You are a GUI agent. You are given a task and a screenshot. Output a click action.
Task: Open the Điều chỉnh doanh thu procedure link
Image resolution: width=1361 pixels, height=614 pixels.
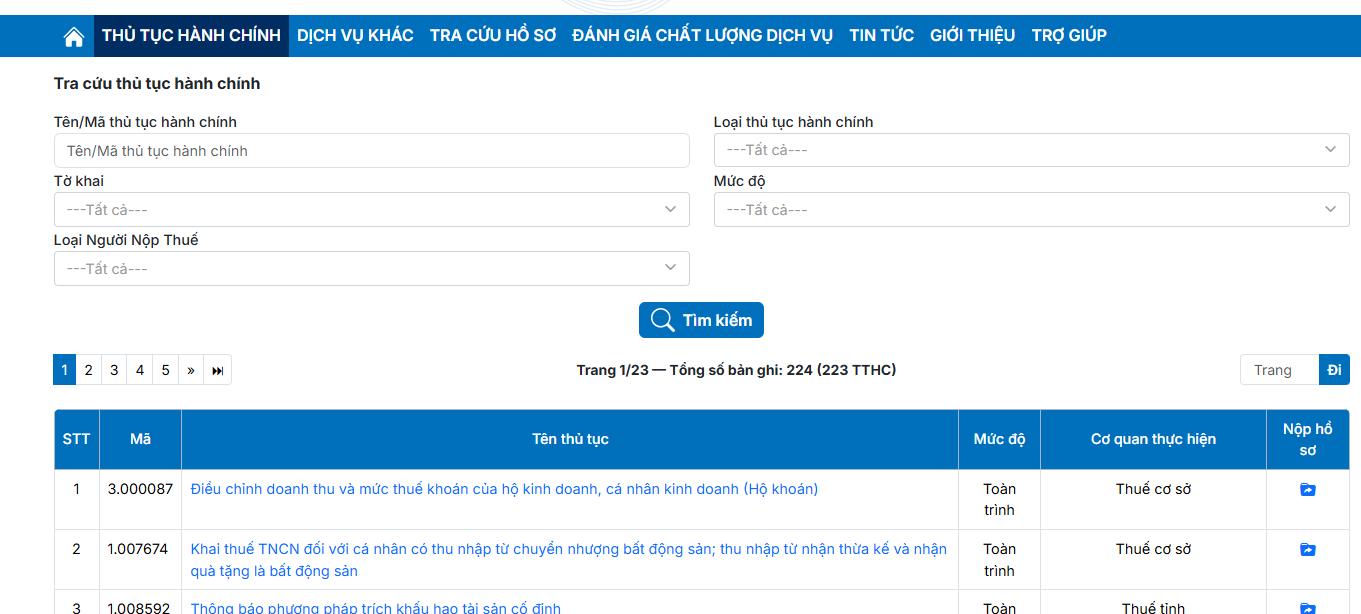tap(504, 489)
